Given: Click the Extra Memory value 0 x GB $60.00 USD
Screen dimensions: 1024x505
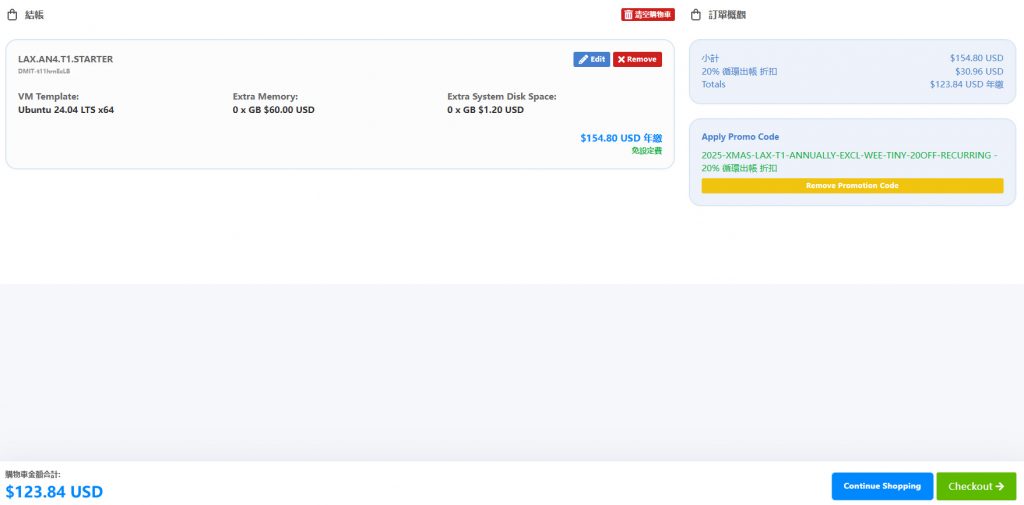Looking at the screenshot, I should tap(273, 110).
